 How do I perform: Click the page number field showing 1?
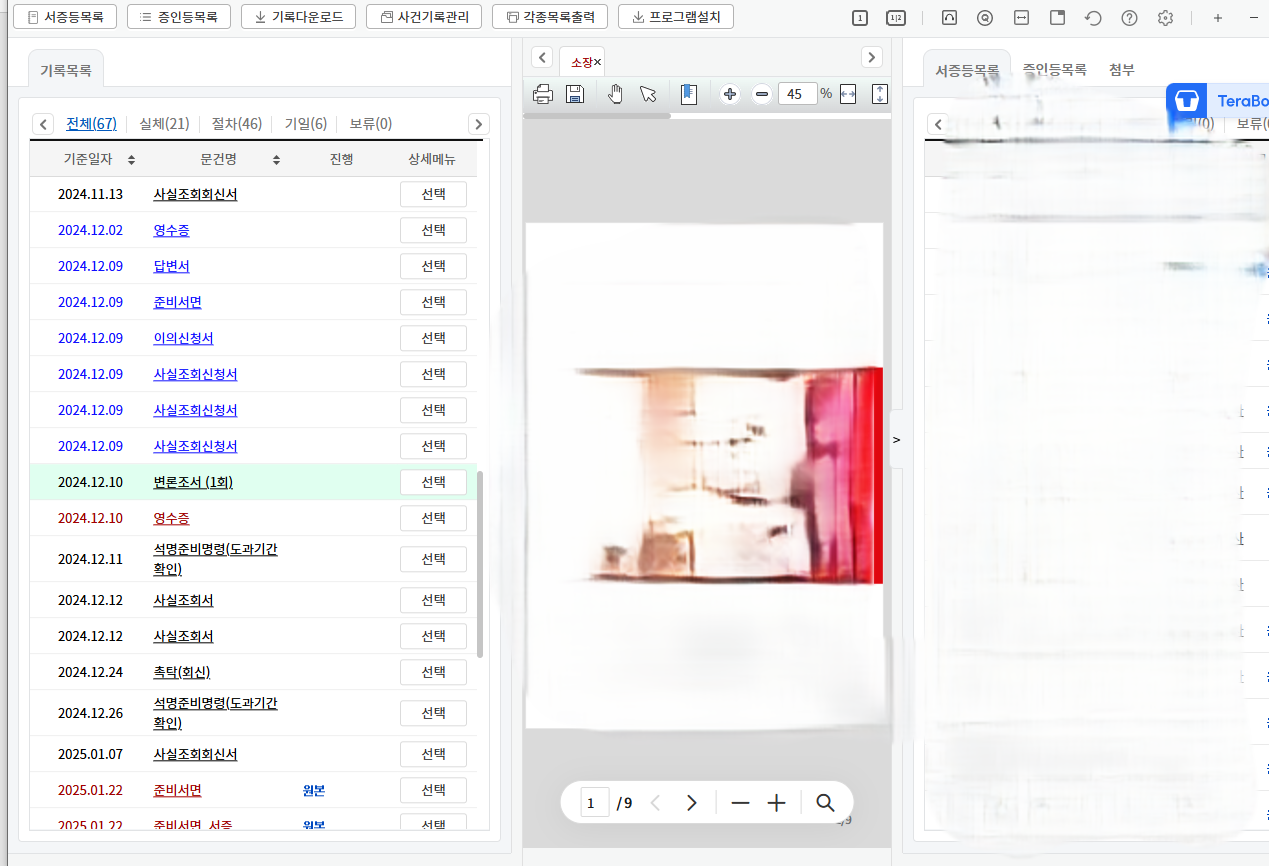pos(595,803)
